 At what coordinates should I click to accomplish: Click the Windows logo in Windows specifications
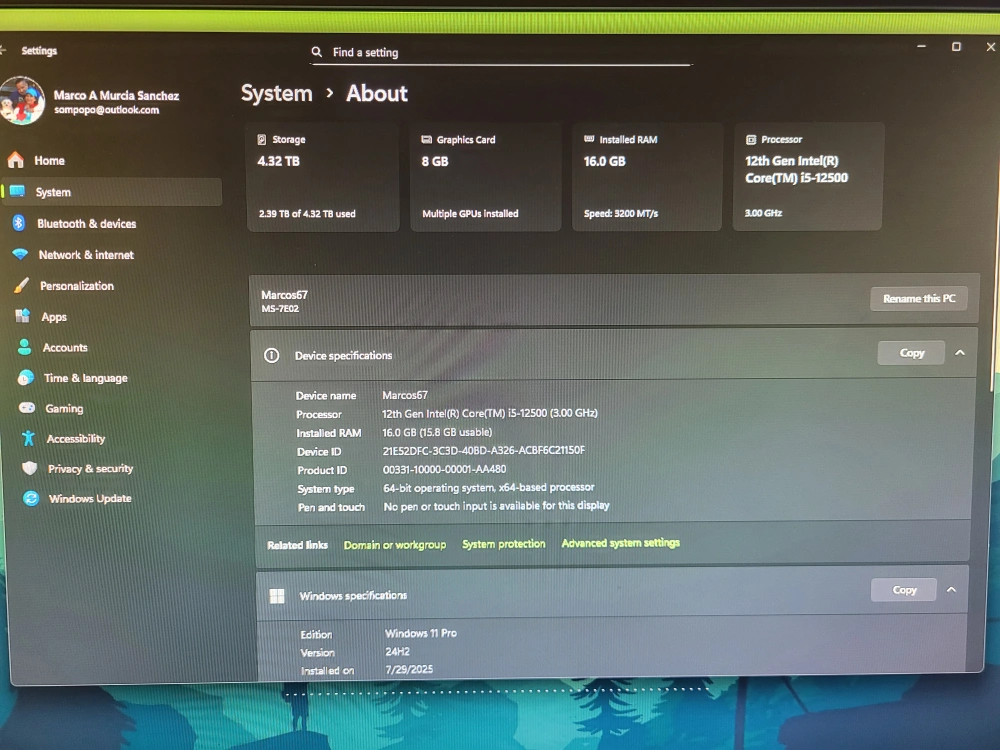(x=277, y=596)
